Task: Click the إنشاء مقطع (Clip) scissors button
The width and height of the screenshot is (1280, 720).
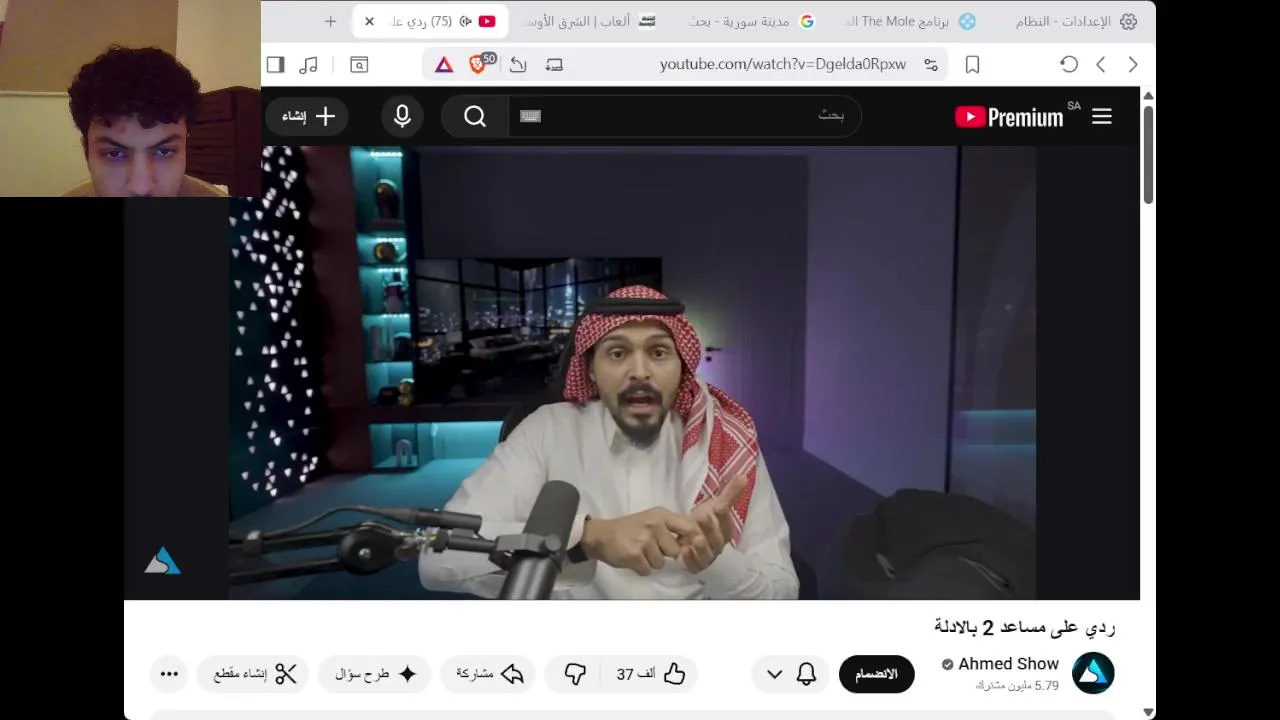Action: 254,674
